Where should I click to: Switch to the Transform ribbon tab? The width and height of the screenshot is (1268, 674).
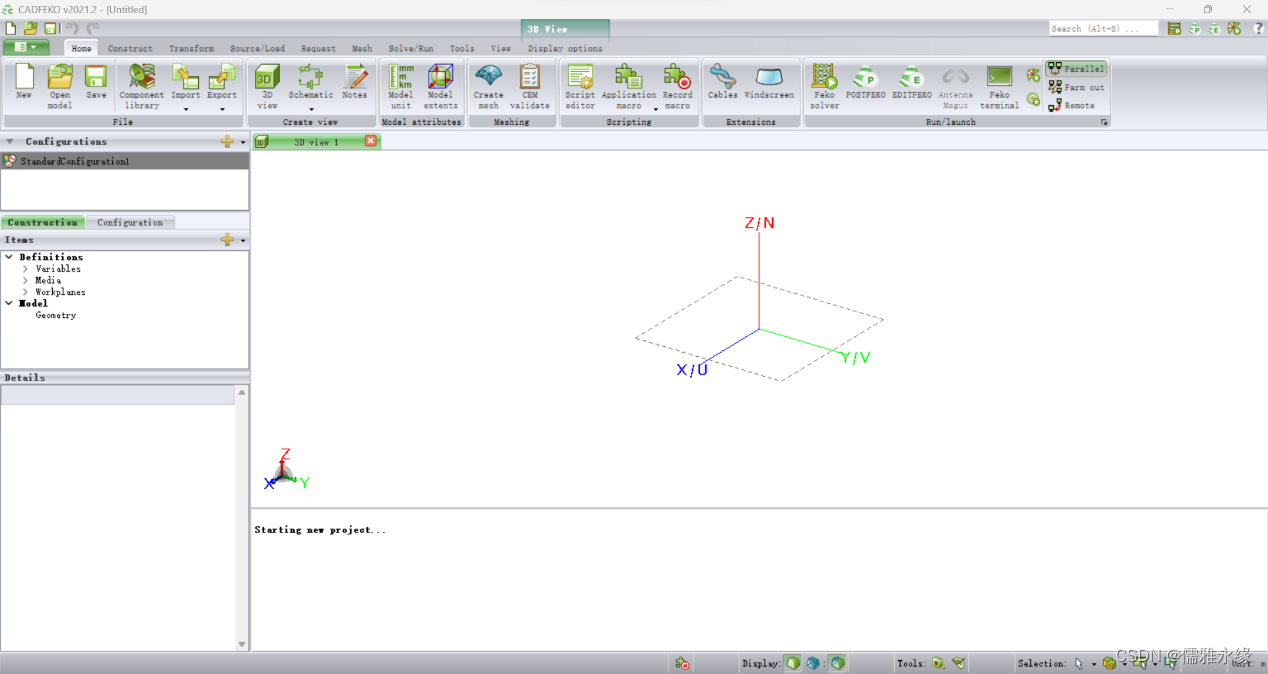(191, 48)
